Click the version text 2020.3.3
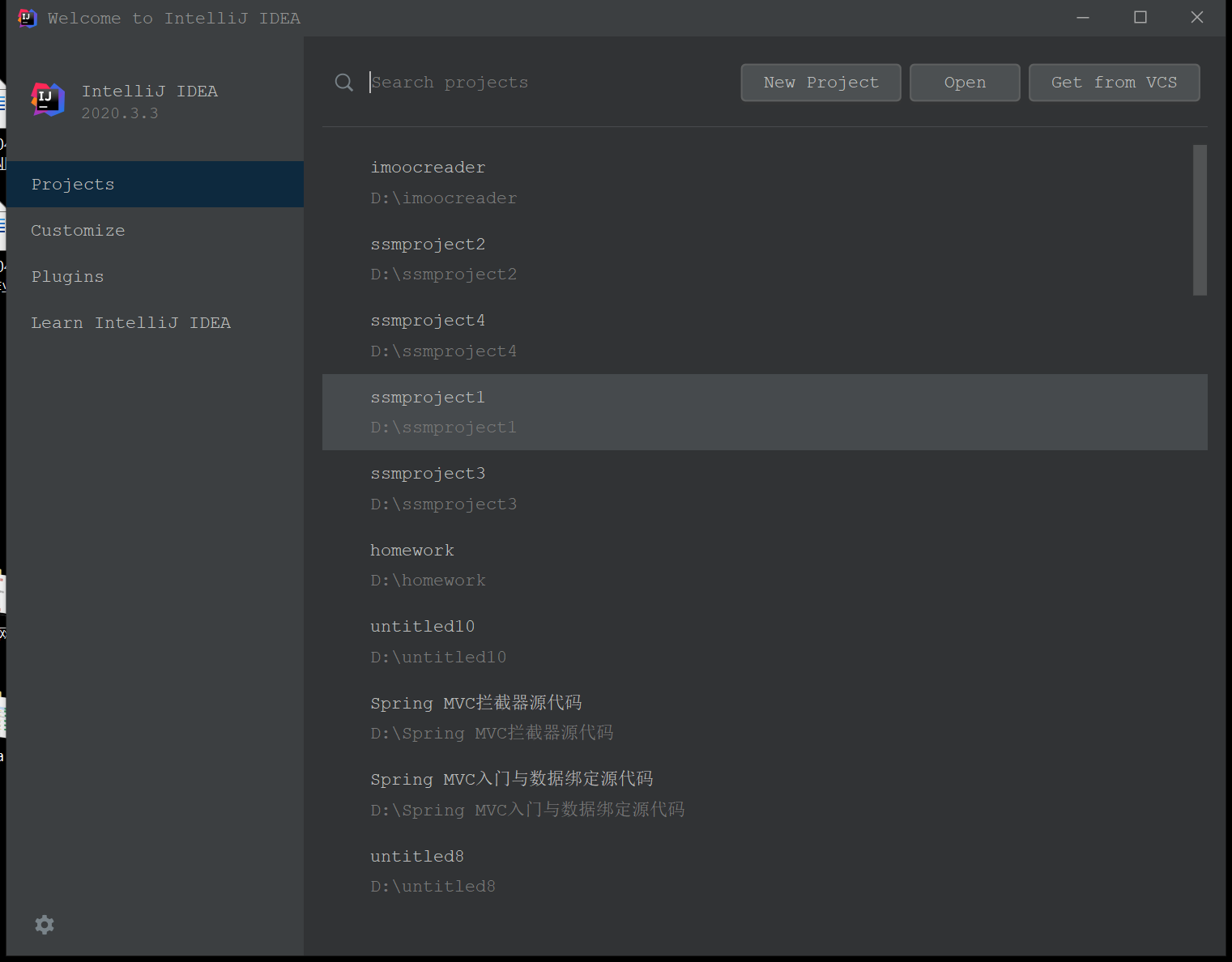 (120, 113)
